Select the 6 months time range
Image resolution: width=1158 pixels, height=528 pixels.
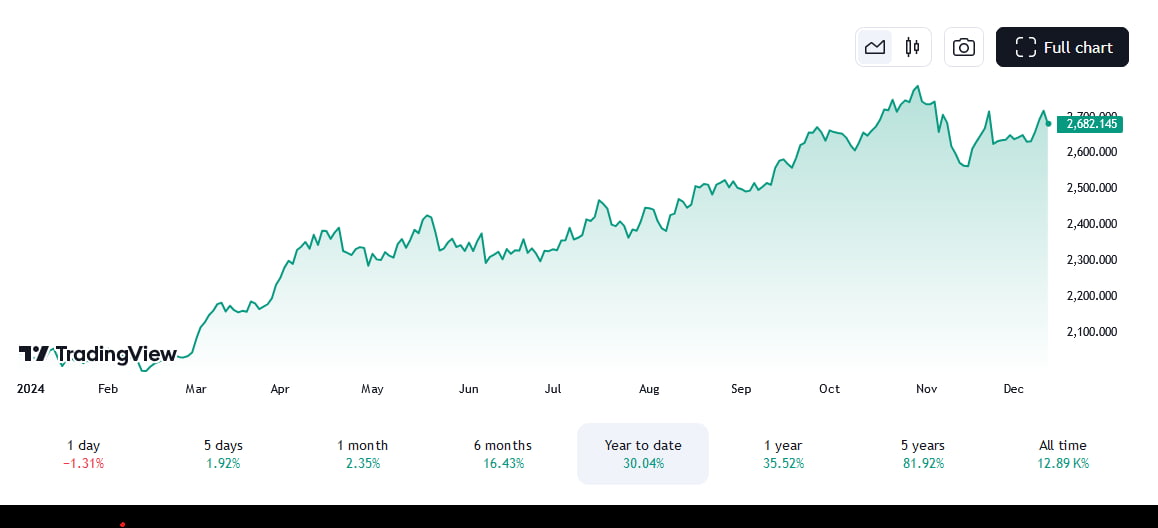click(503, 454)
